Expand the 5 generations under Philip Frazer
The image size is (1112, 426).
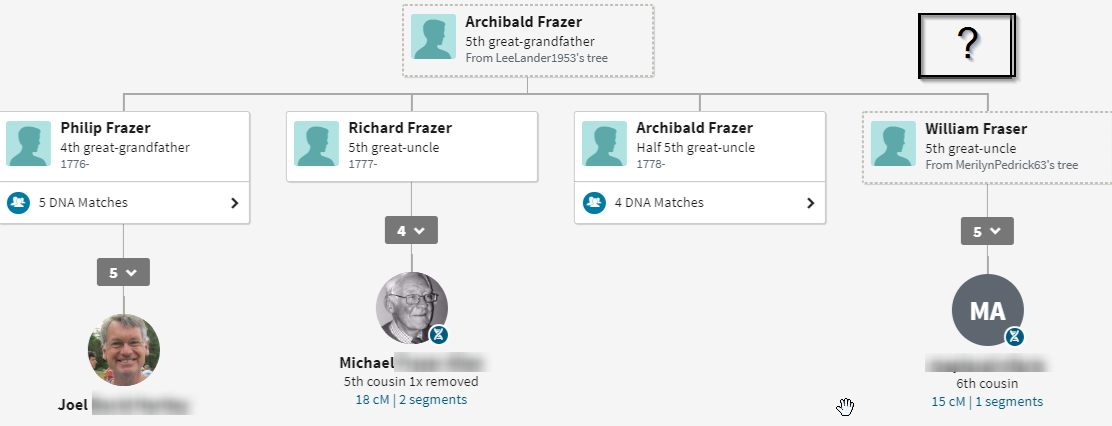coord(123,272)
